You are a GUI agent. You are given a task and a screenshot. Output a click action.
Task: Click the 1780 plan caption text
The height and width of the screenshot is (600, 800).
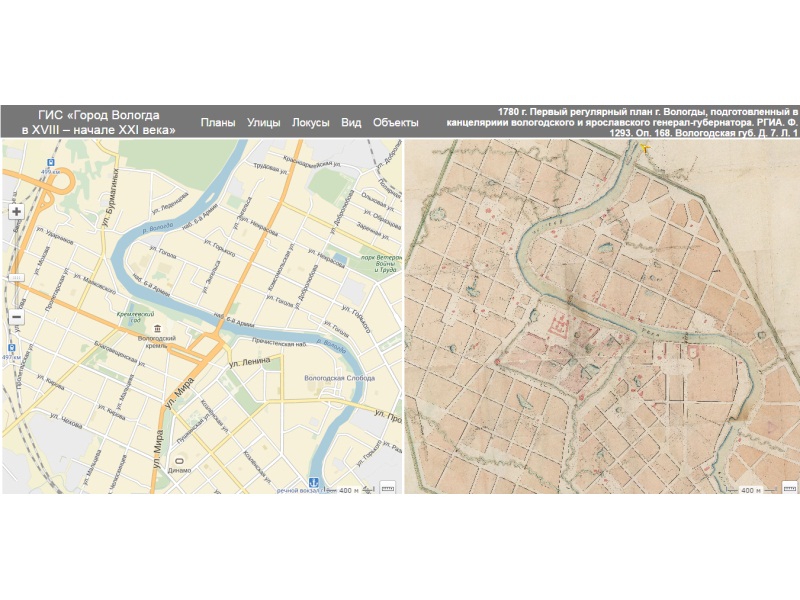(x=620, y=120)
